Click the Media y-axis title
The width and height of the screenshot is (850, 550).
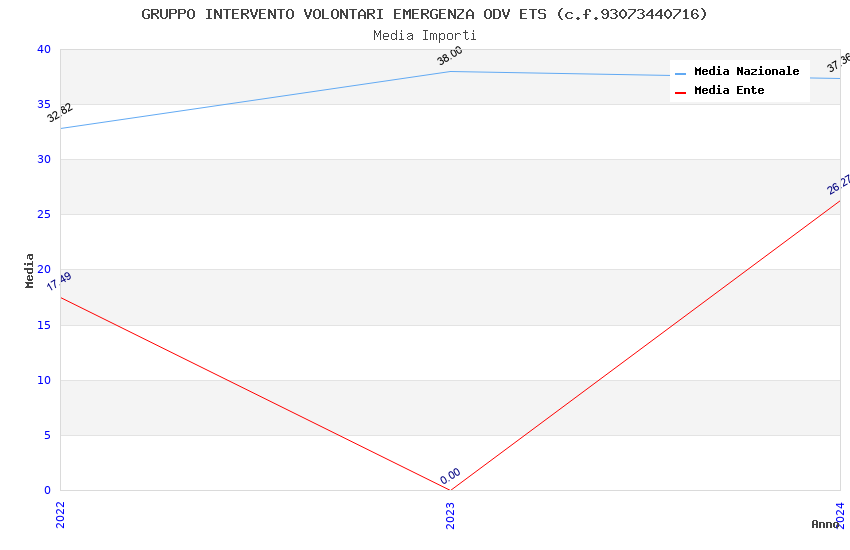click(x=29, y=270)
